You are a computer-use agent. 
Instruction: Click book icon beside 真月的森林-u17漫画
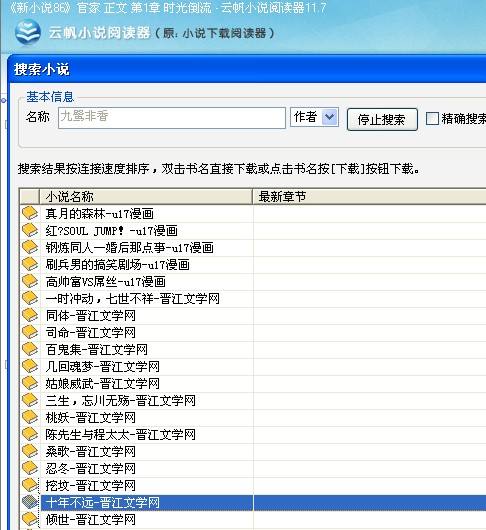coord(30,213)
